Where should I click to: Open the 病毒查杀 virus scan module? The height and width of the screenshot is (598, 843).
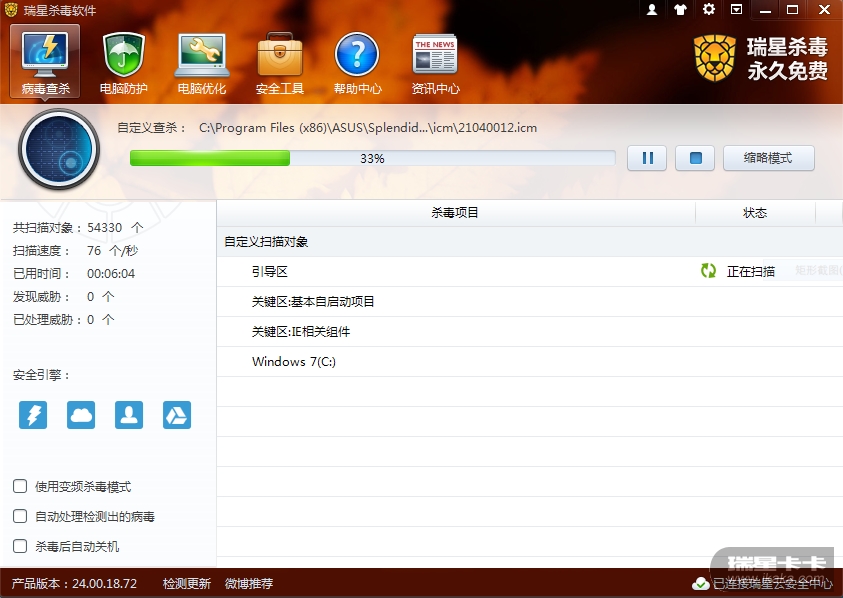coord(45,63)
